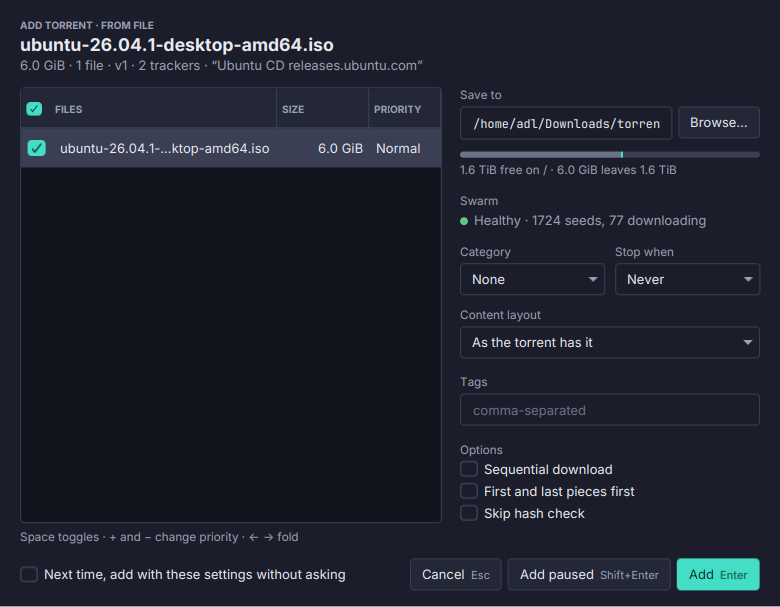Focus the comma-separated Tags field

(610, 410)
